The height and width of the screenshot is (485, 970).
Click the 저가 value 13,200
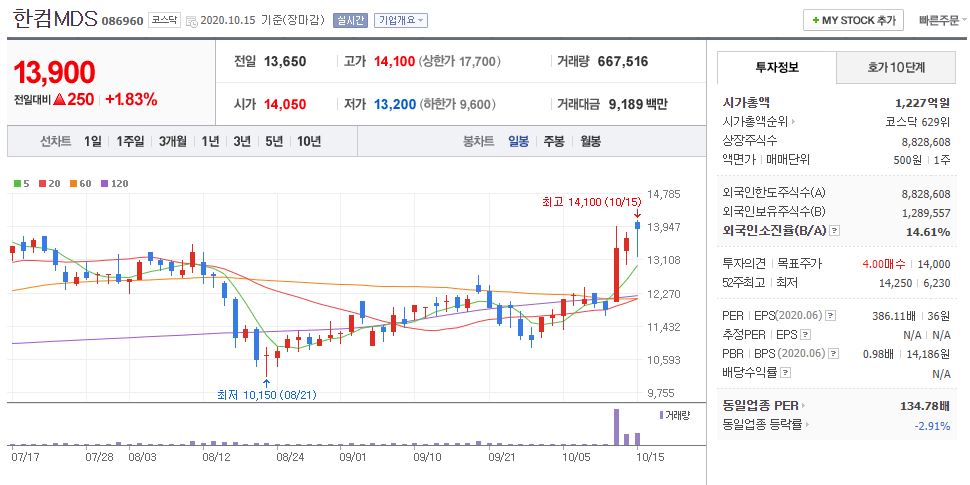395,104
